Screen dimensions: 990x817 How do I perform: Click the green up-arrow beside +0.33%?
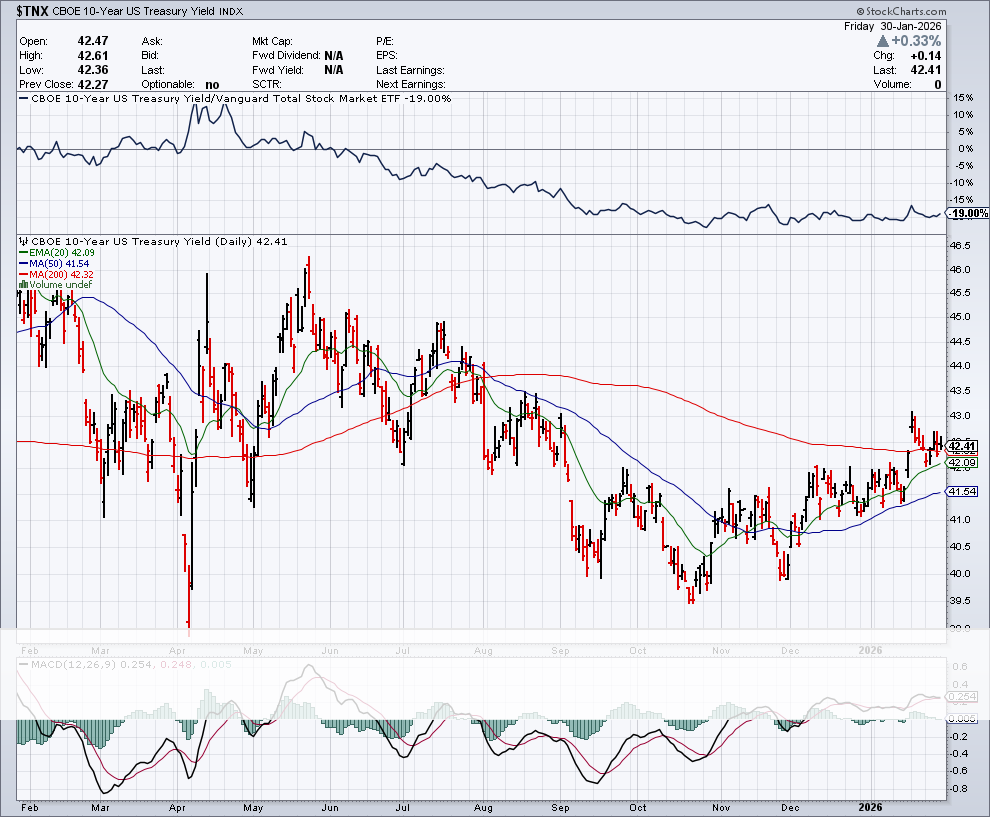point(882,41)
